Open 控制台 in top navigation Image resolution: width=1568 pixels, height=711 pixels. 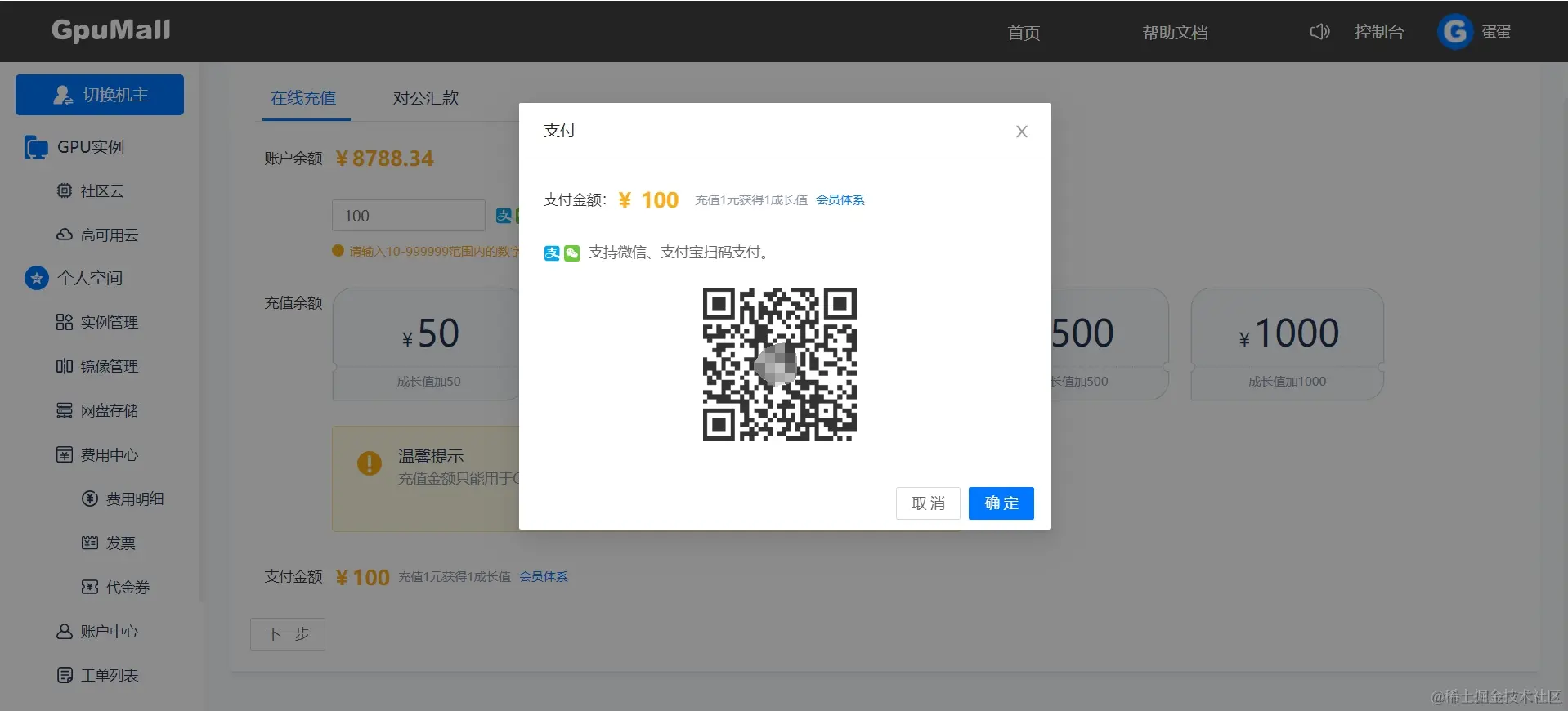(1379, 32)
